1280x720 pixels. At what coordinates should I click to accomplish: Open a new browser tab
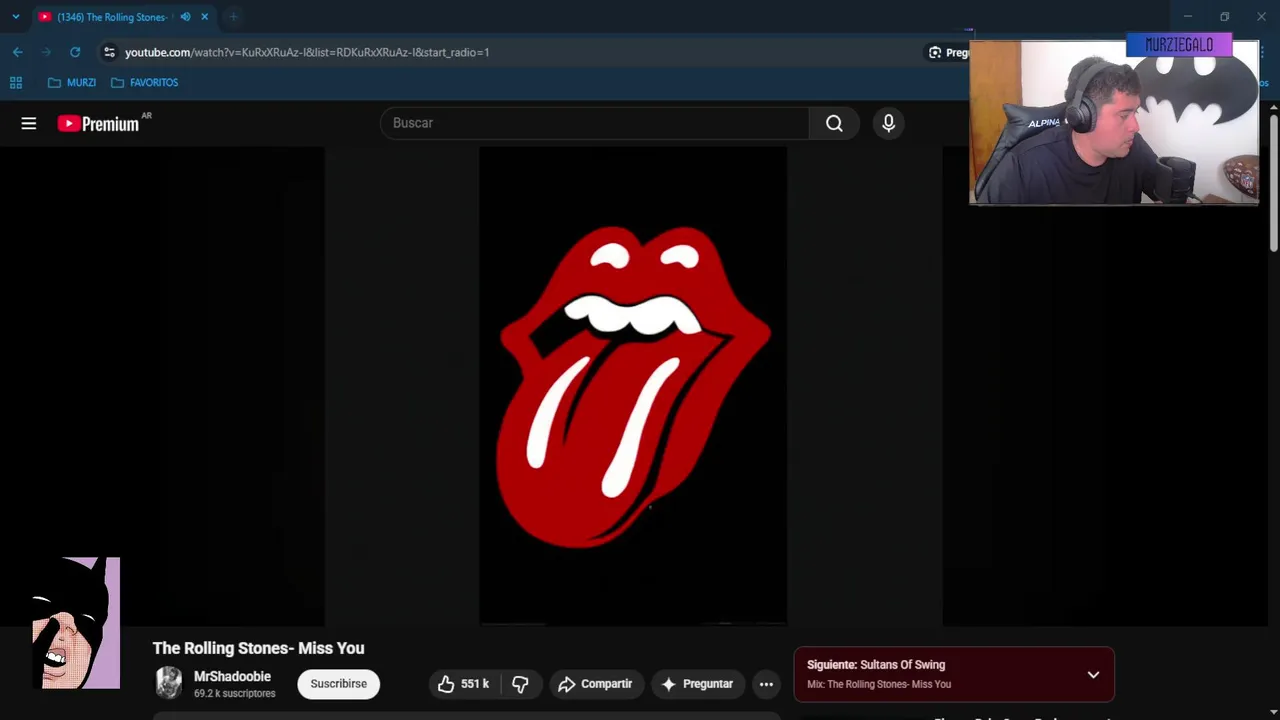[233, 17]
